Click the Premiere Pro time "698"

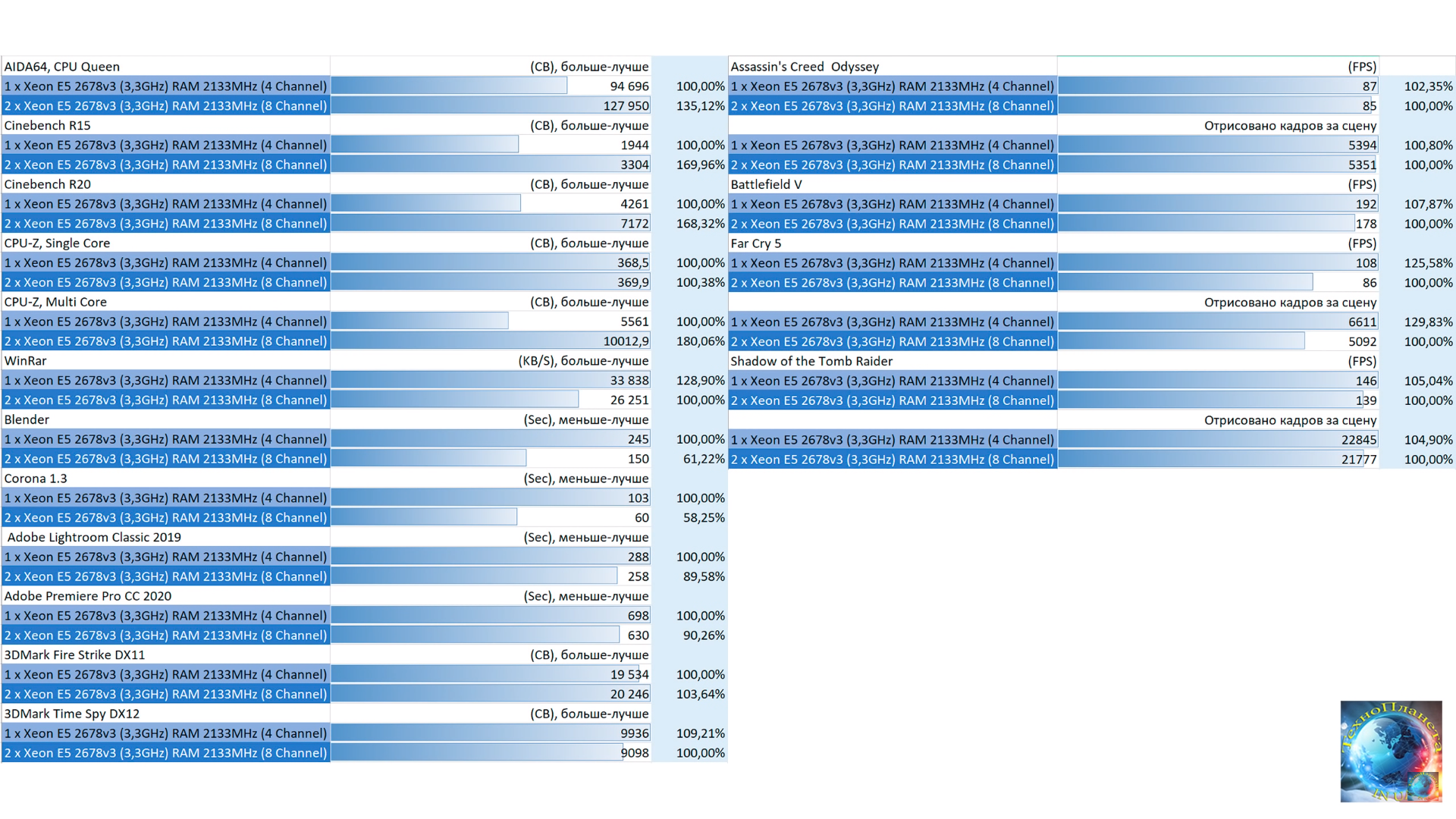[x=639, y=616]
